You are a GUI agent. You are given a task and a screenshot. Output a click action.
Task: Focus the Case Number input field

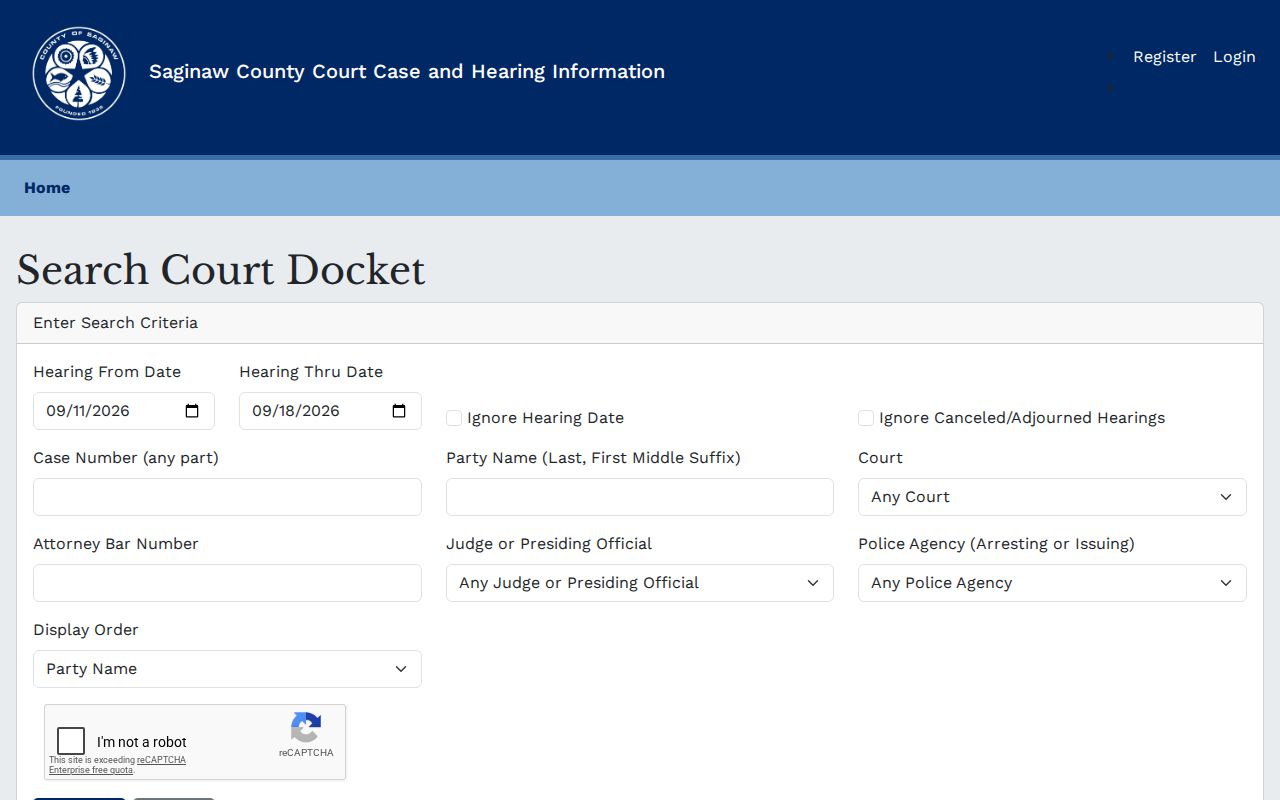(x=227, y=497)
